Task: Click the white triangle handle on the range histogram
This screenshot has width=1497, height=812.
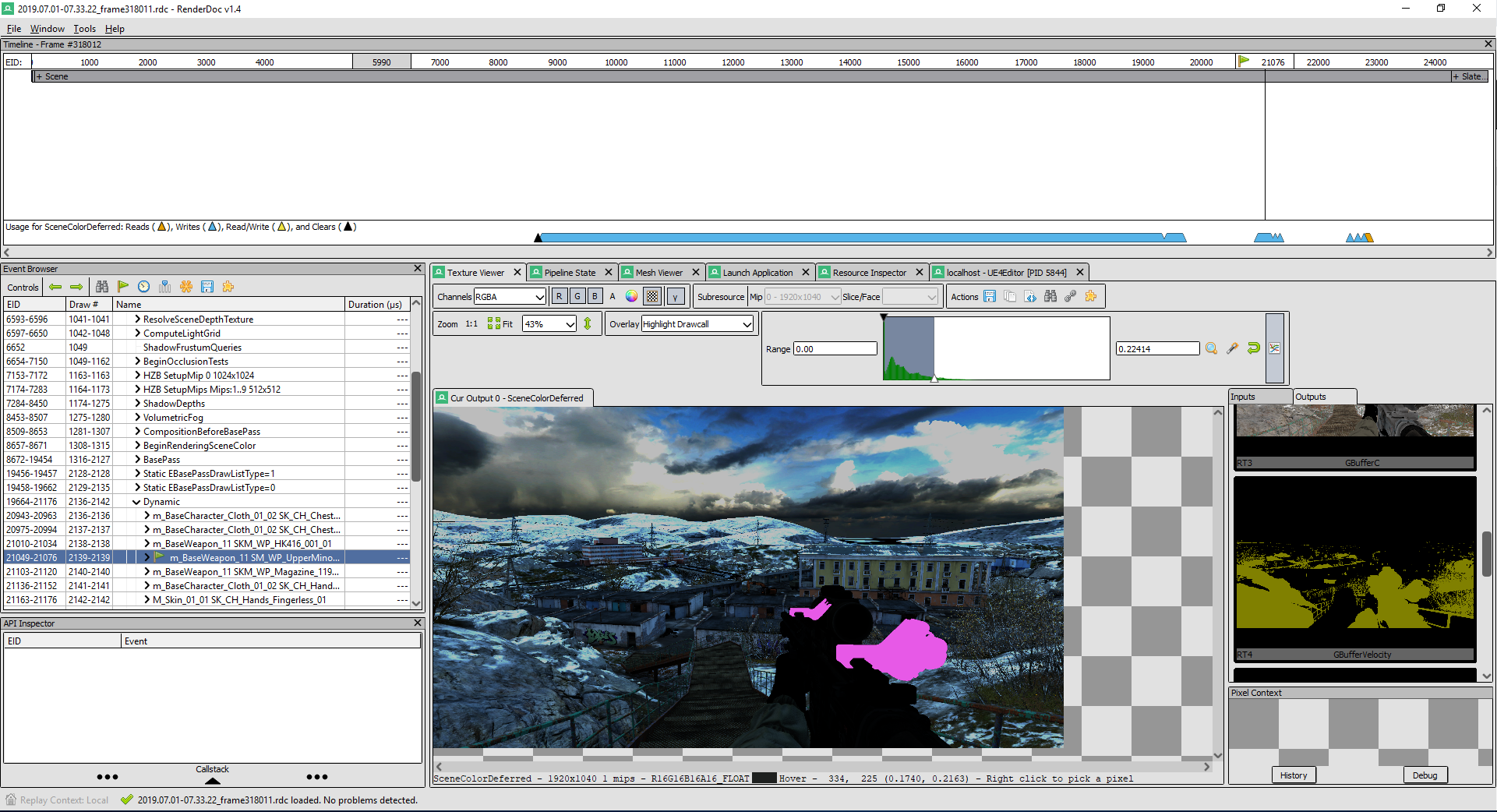Action: (934, 379)
